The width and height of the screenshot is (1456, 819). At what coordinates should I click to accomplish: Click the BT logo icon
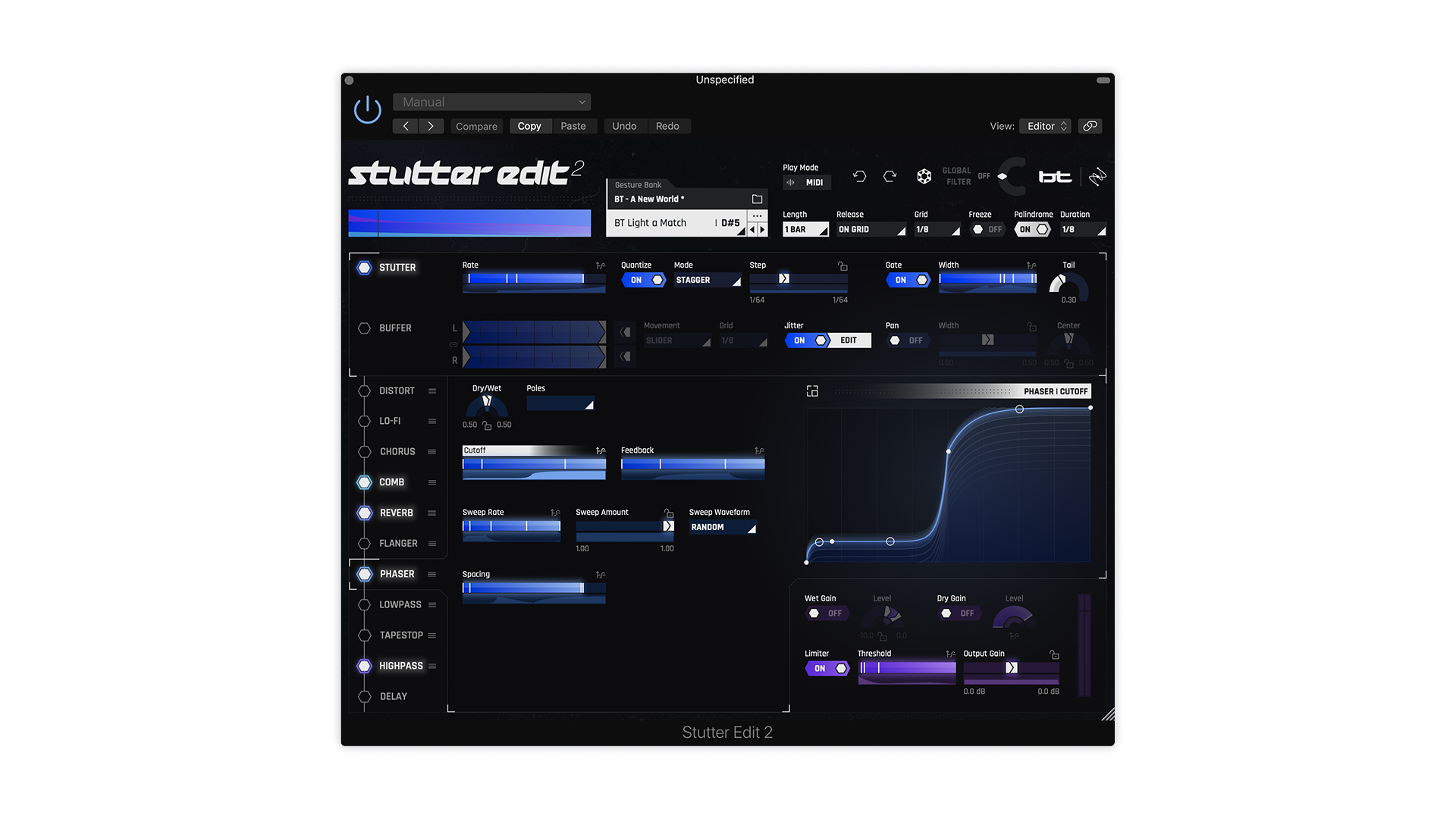(1055, 176)
